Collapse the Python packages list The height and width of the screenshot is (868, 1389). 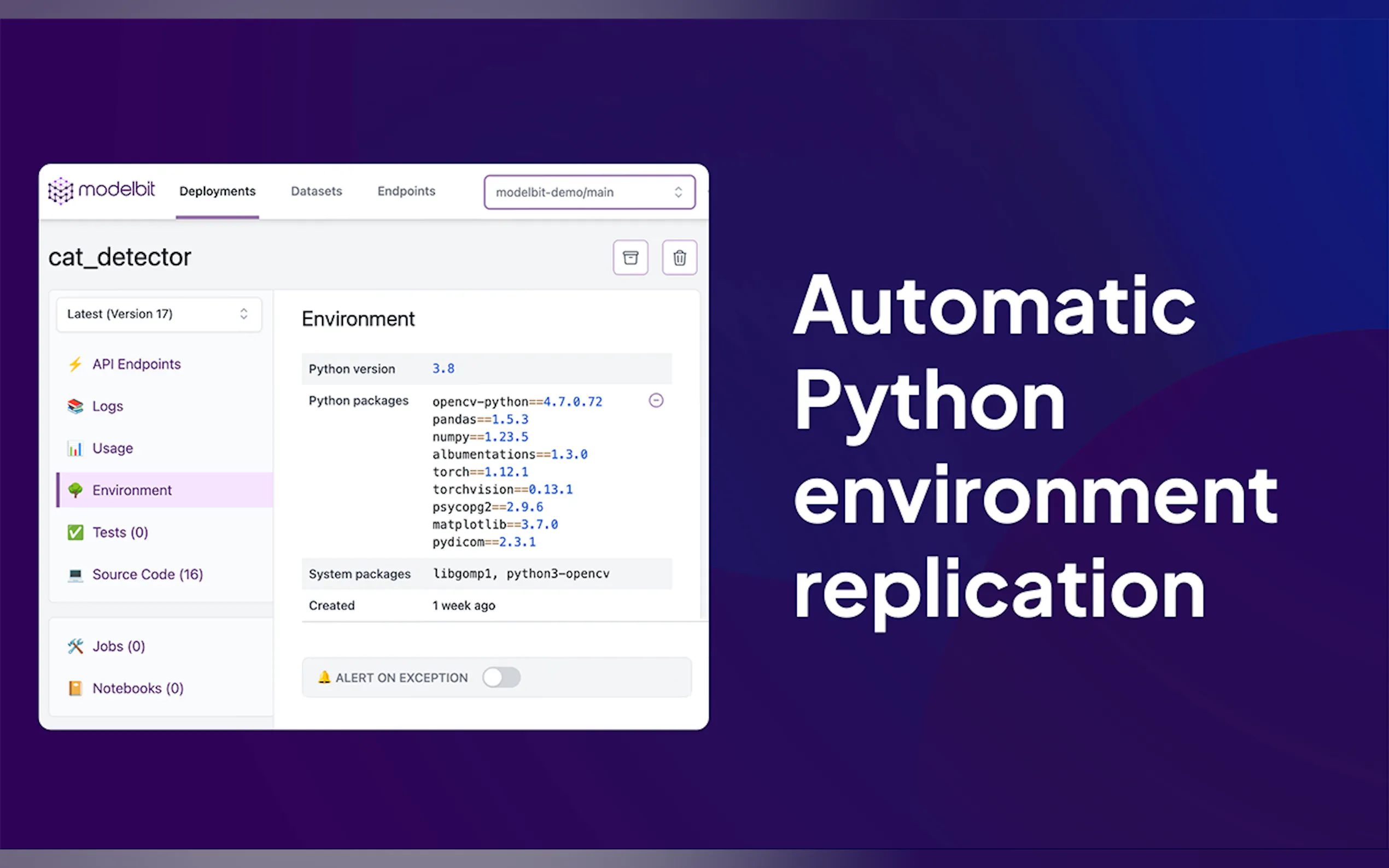[x=656, y=400]
